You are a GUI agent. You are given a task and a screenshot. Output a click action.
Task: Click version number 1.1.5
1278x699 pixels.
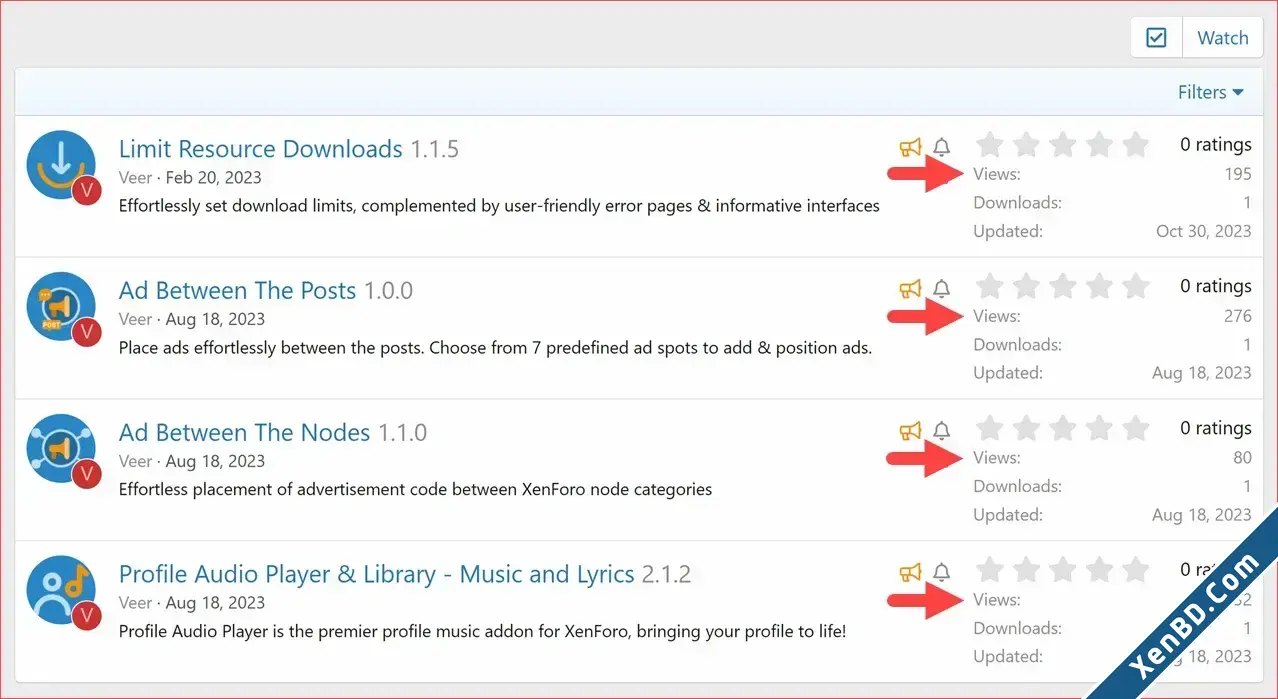tap(435, 149)
